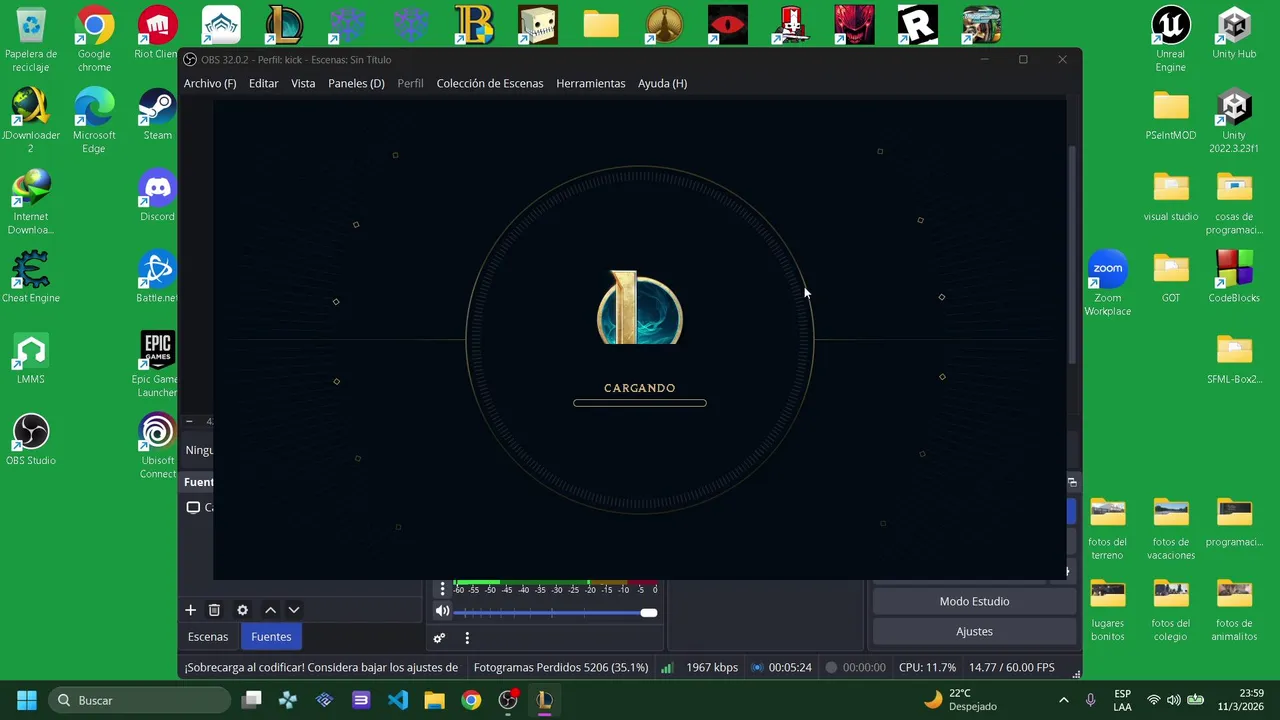Open the PSeIntMOD folder
Screen dimensions: 1280x720
1171,114
